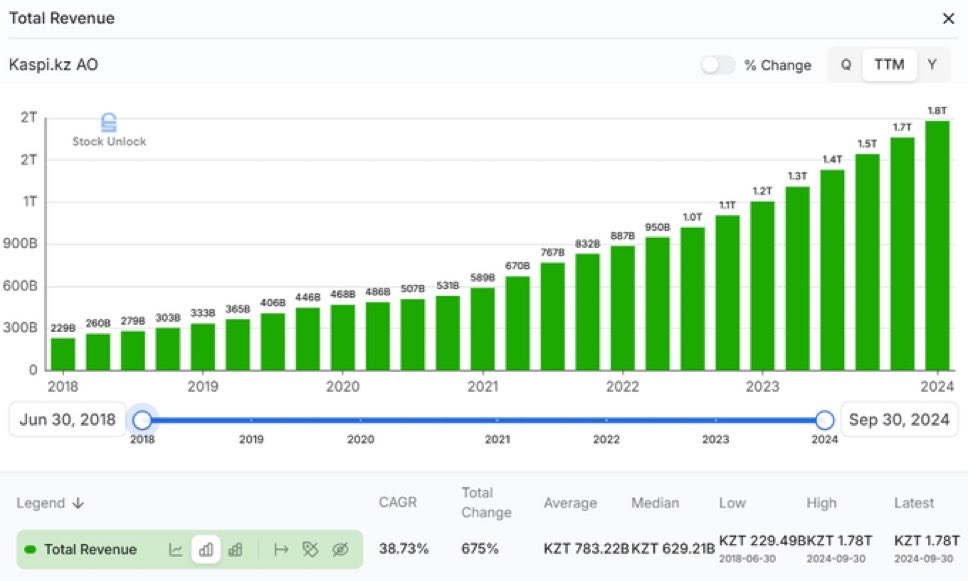Click the green Total Revenue color dot

tap(30, 550)
